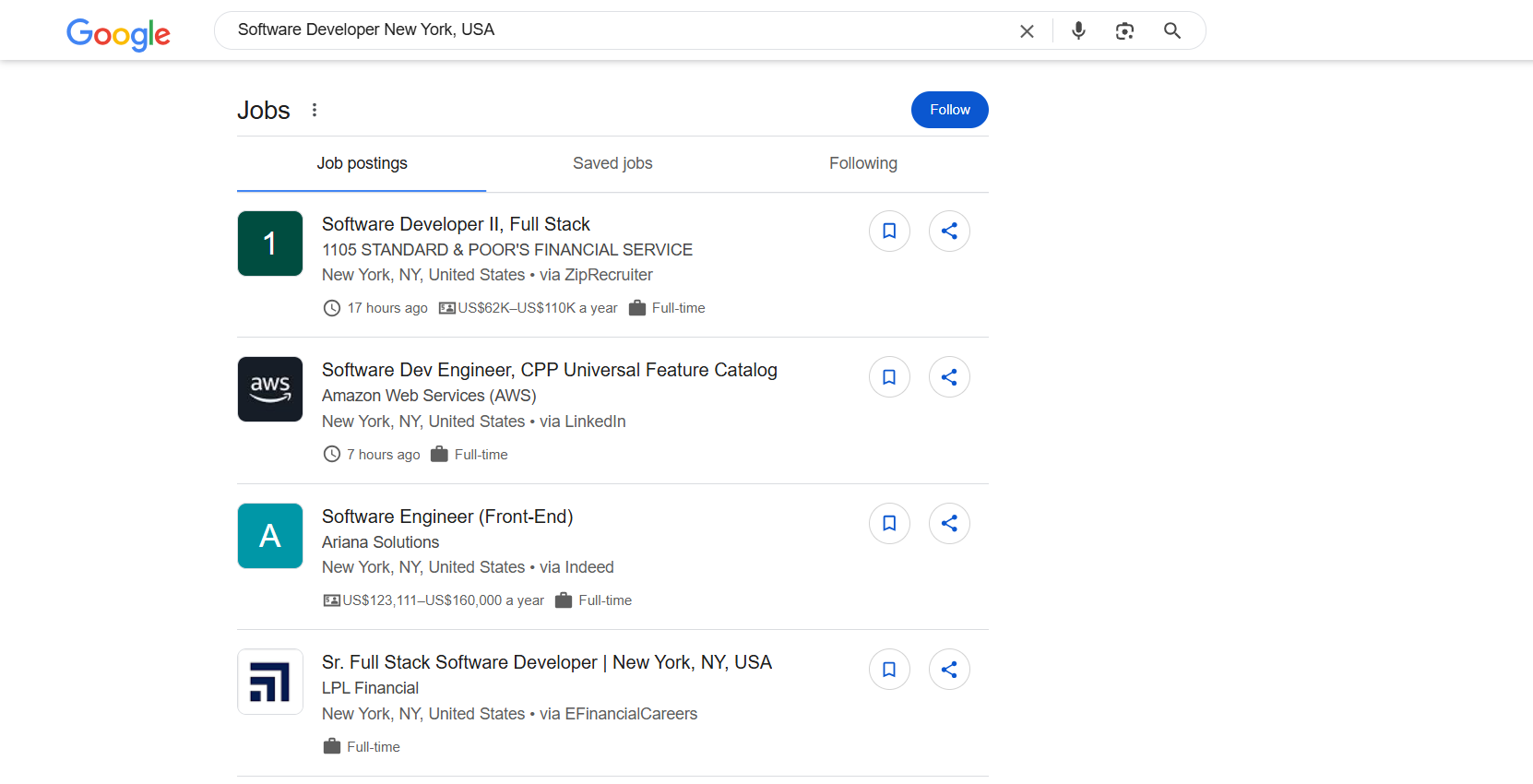Screen dimensions: 1533x784
Task: Start voice search with microphone
Action: click(x=1078, y=31)
